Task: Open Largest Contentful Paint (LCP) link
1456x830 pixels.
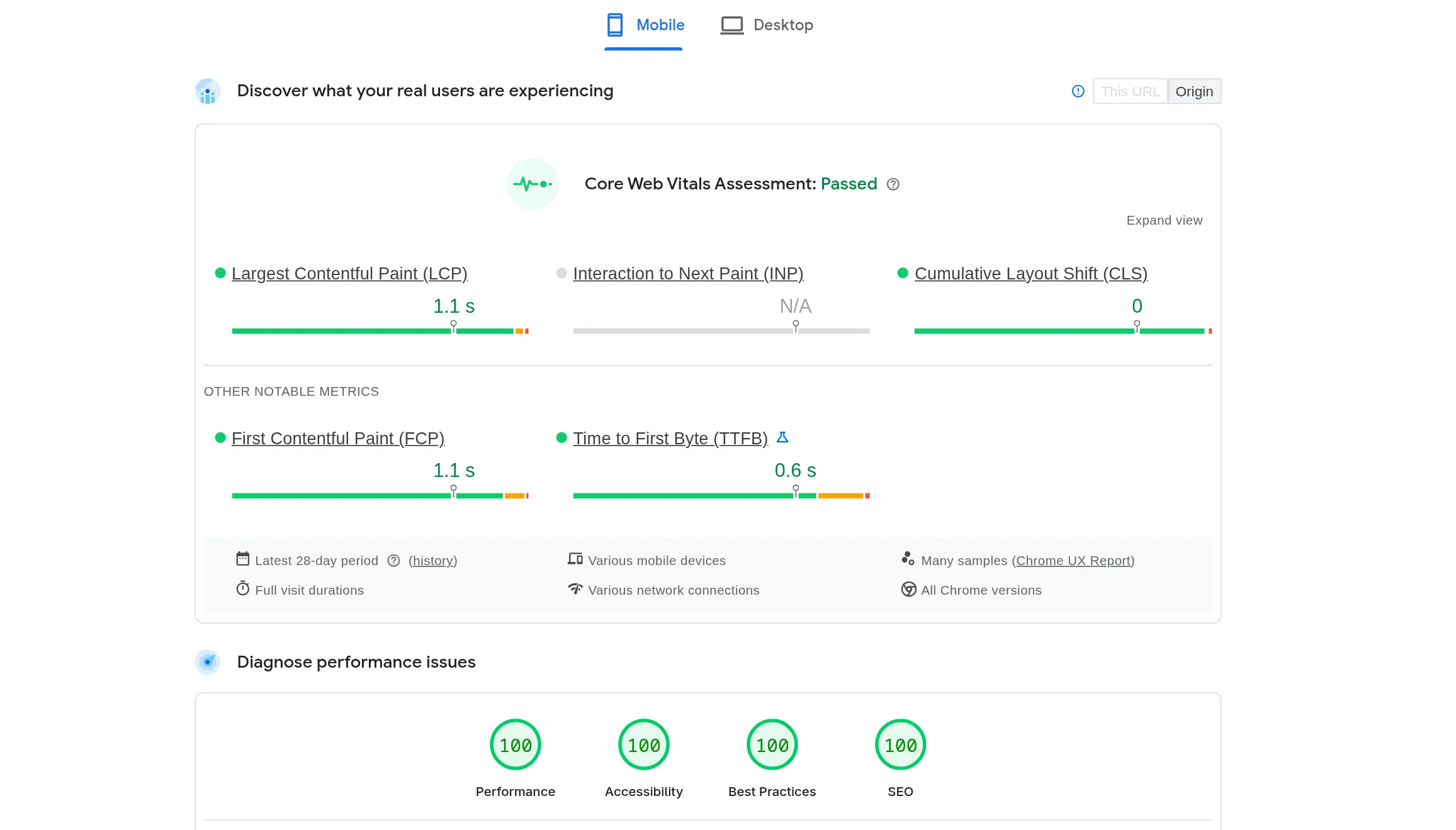Action: point(349,274)
